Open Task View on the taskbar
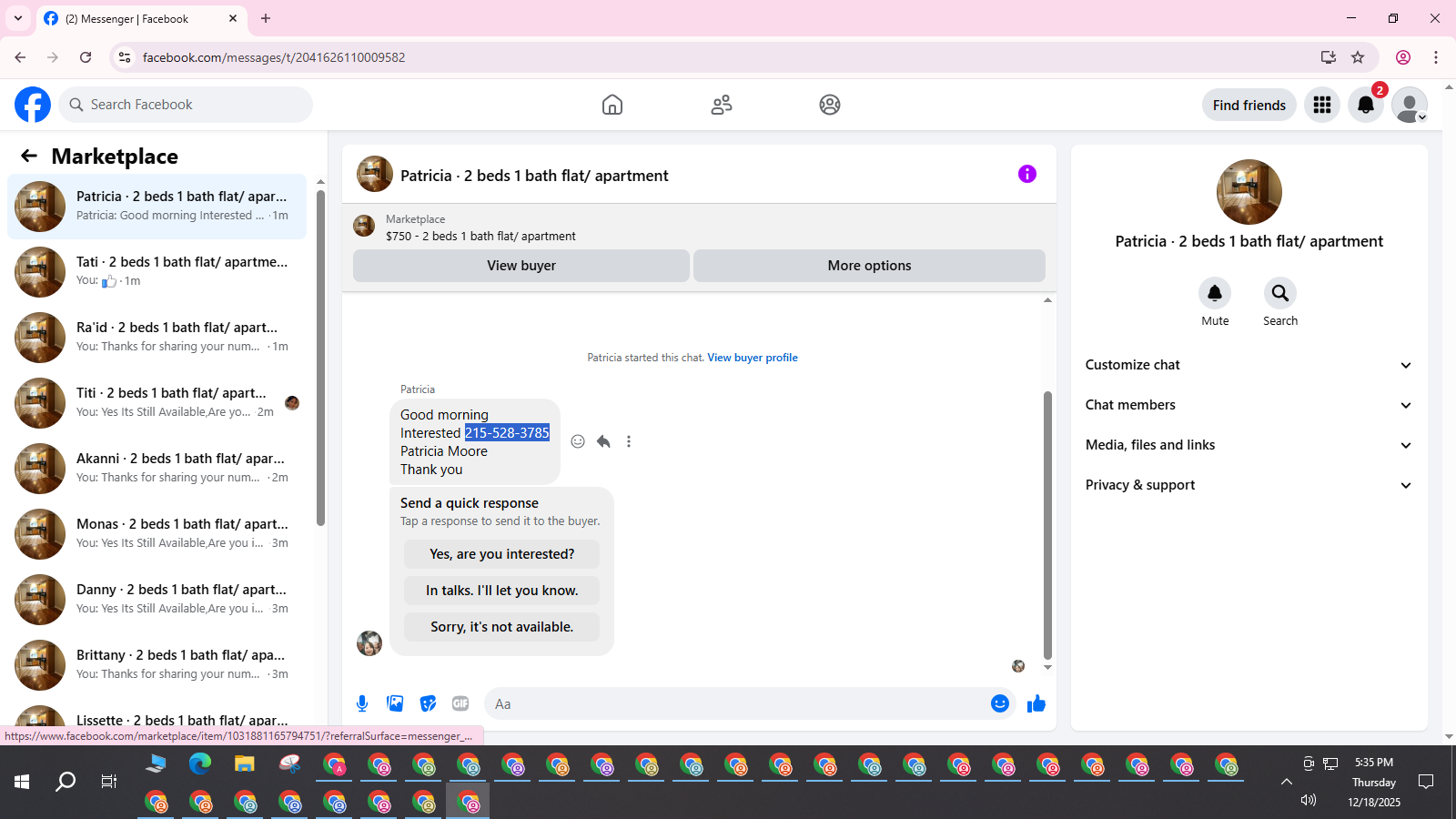Viewport: 1456px width, 819px height. (109, 782)
